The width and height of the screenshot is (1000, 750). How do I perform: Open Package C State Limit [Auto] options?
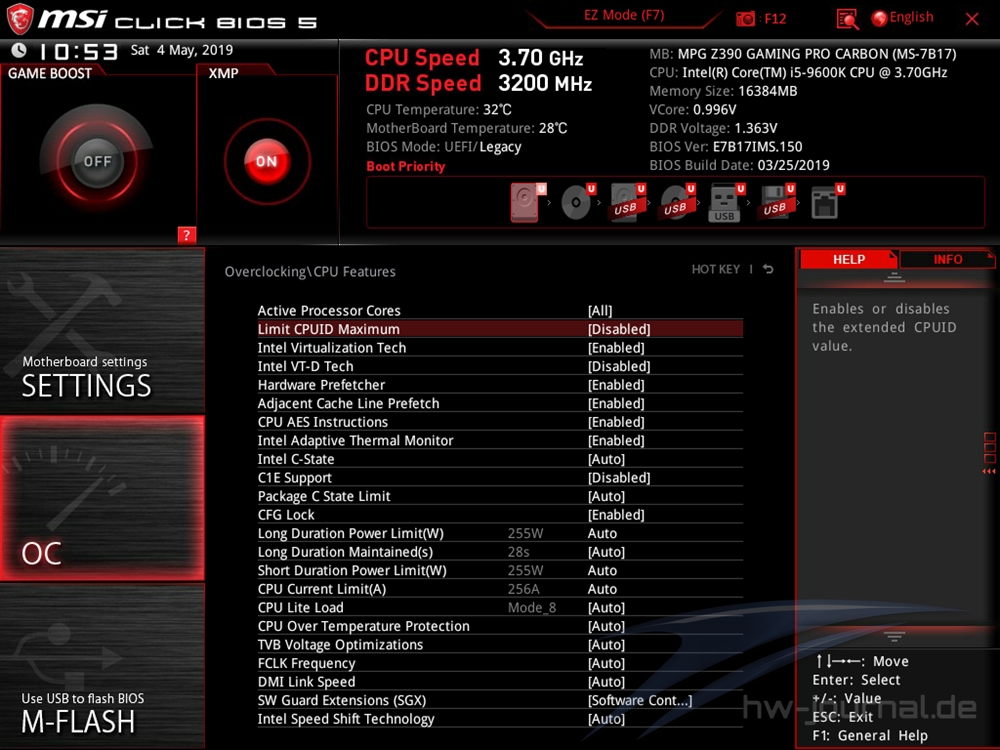tap(606, 496)
